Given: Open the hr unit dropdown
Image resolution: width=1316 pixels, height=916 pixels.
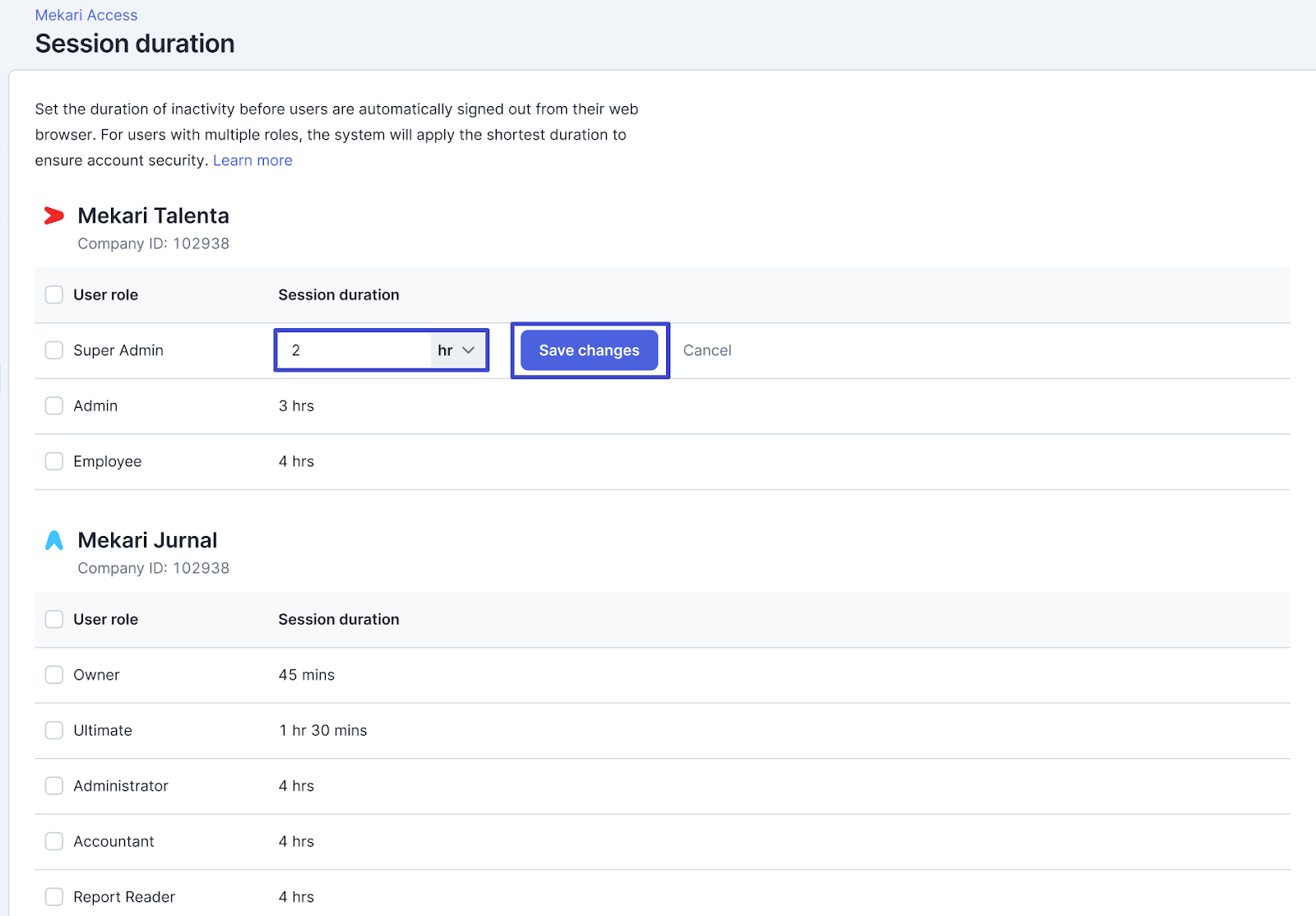Looking at the screenshot, I should pos(457,350).
